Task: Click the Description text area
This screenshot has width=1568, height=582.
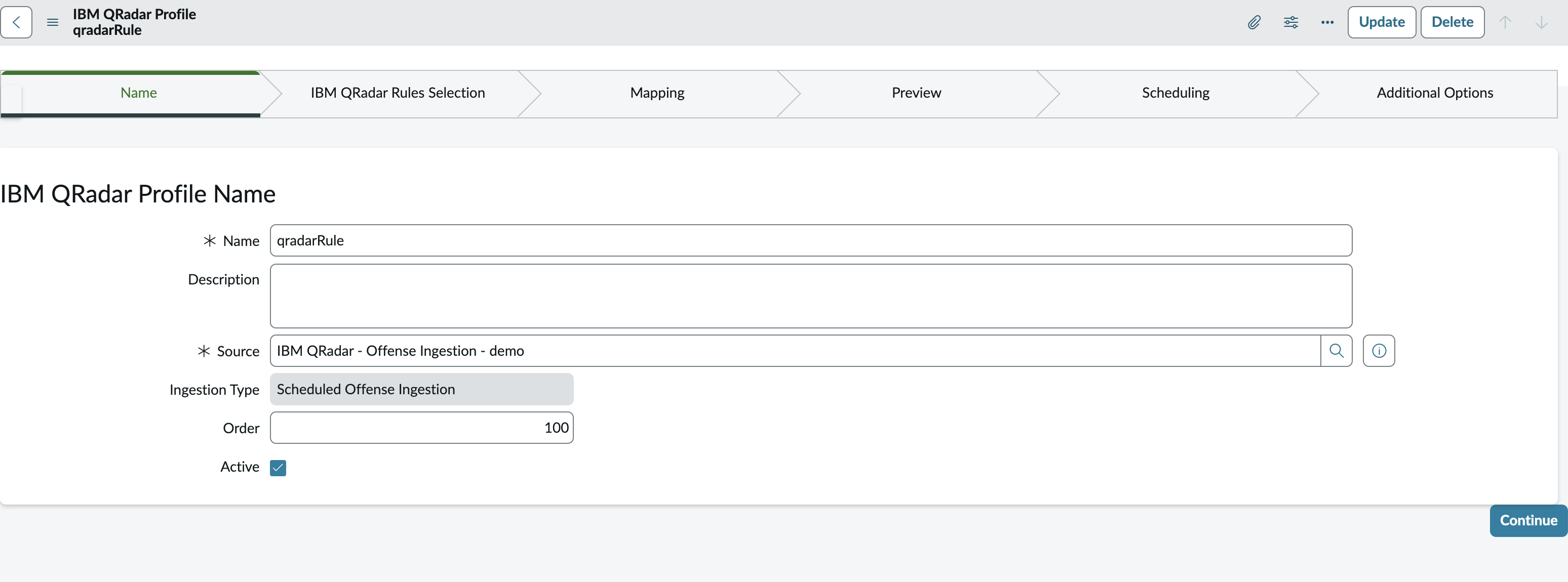Action: tap(811, 296)
